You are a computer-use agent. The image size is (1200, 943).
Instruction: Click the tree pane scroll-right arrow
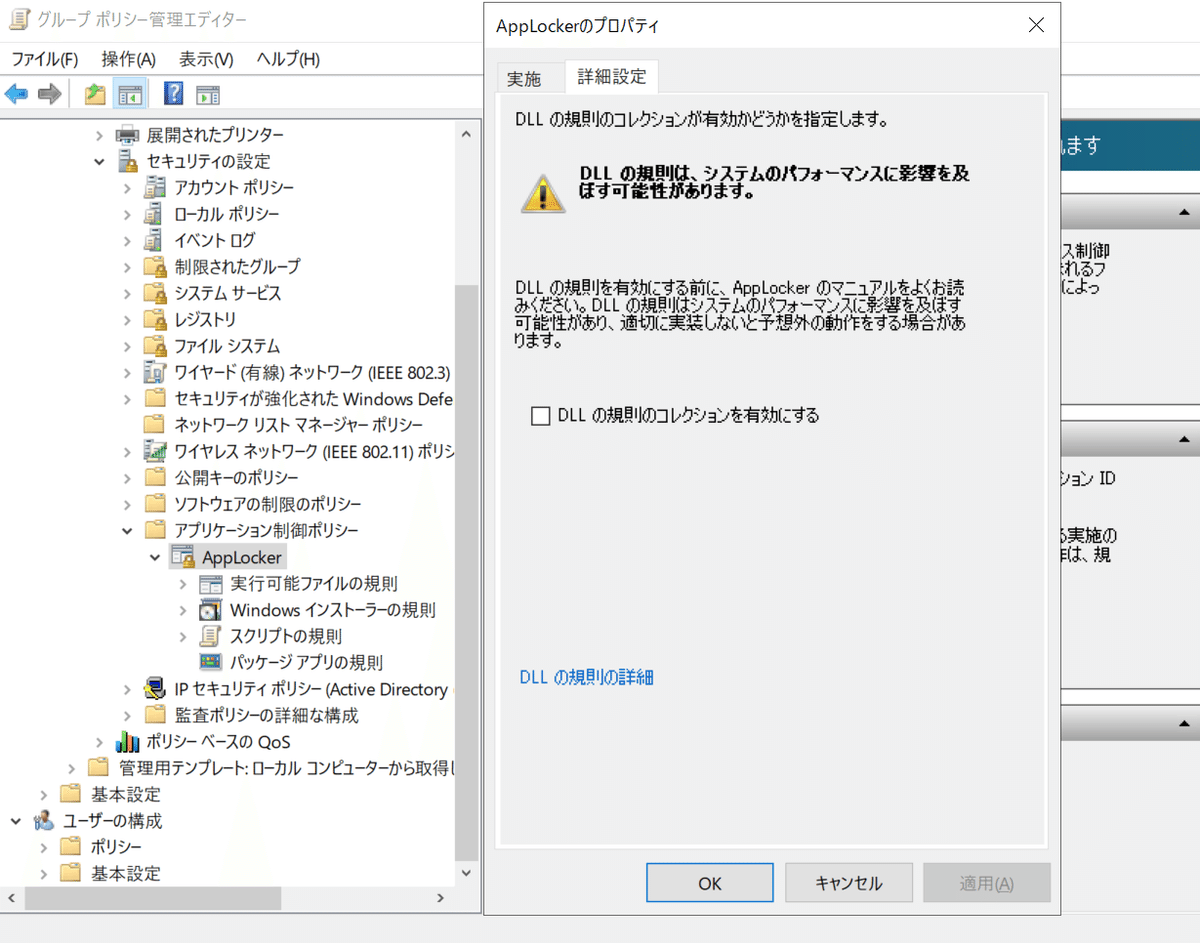(x=440, y=898)
